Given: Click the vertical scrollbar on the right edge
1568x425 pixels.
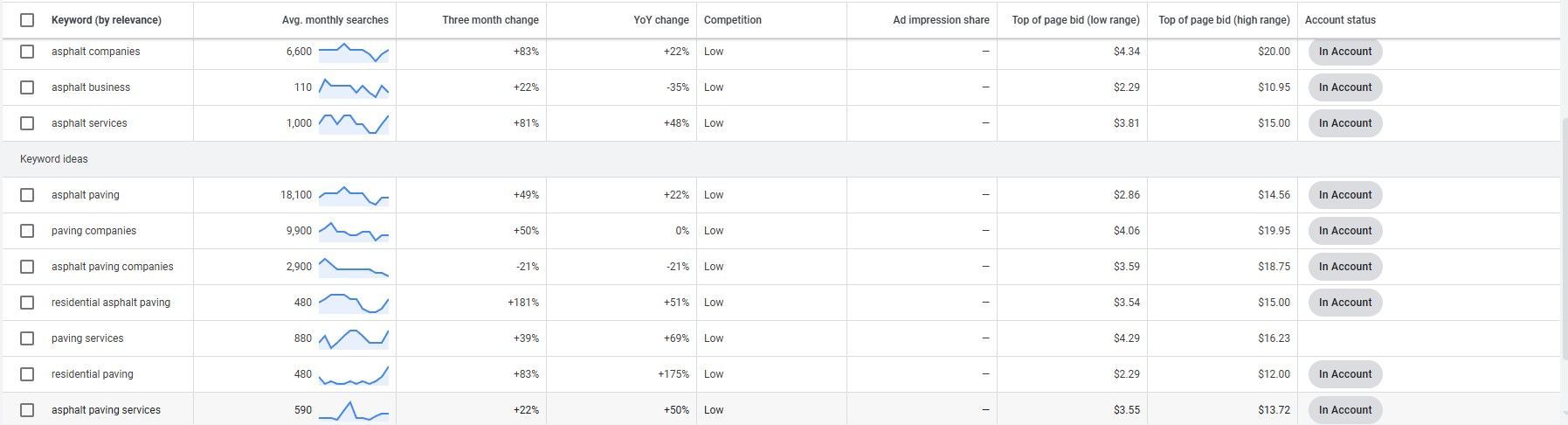Looking at the screenshot, I should point(1564,236).
